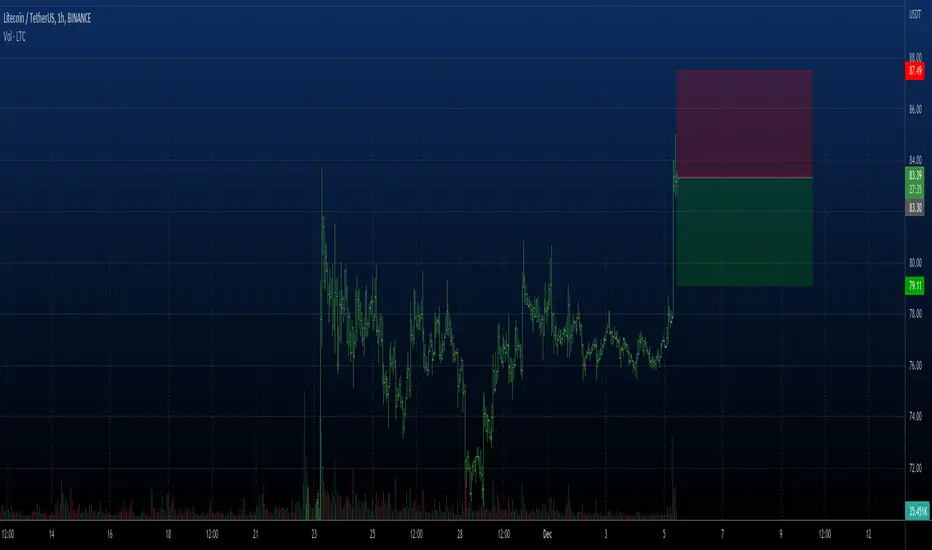932x550 pixels.
Task: Click the 5 date label on time axis
Action: (664, 534)
